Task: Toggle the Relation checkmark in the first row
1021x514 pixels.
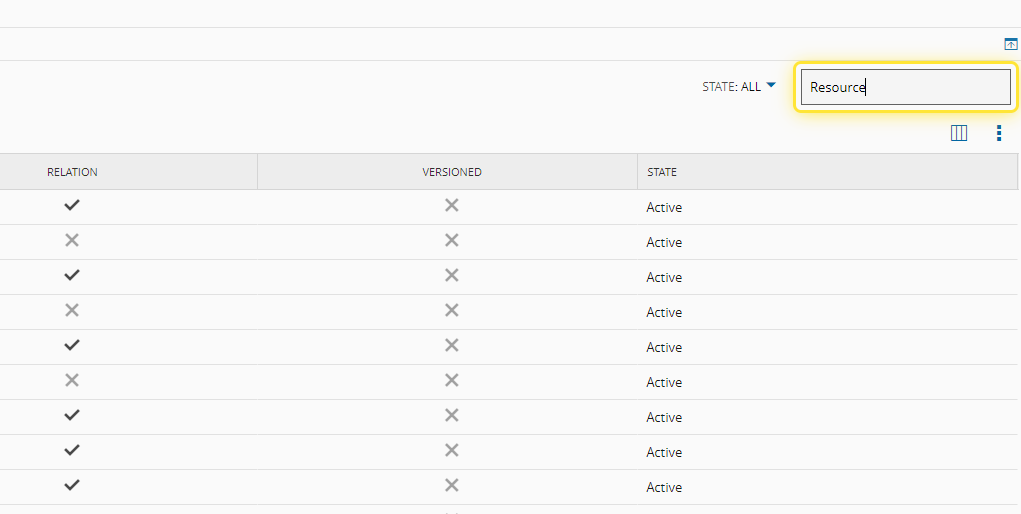Action: 72,205
